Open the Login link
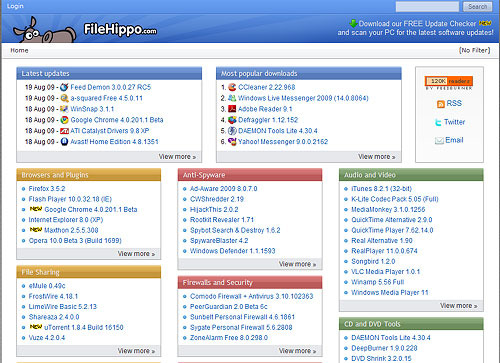500x363 pixels. [15, 6]
